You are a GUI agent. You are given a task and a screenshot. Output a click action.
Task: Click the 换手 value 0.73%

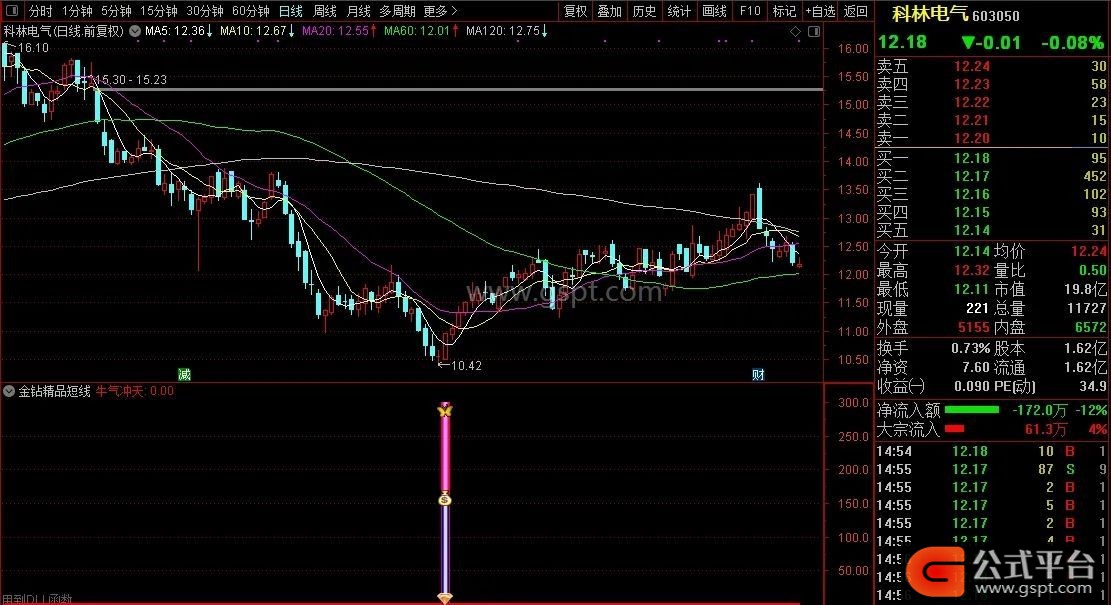pos(971,348)
